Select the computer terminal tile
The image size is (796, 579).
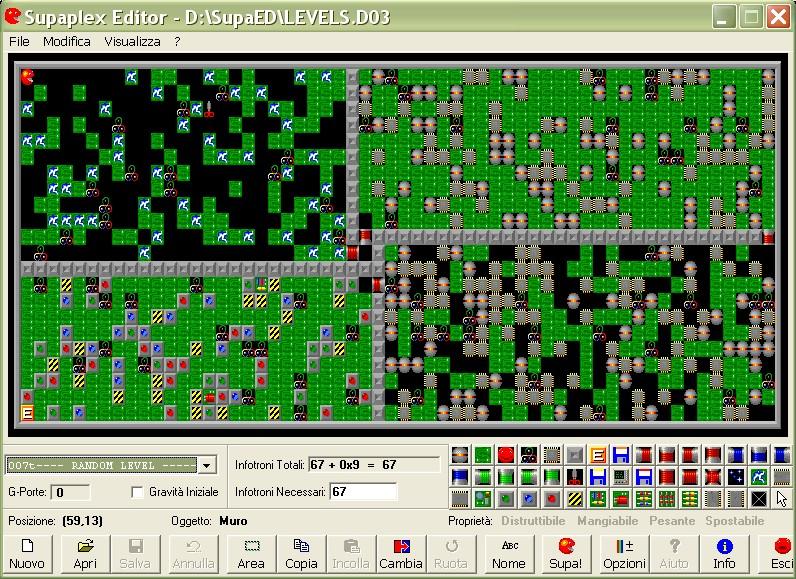point(620,476)
